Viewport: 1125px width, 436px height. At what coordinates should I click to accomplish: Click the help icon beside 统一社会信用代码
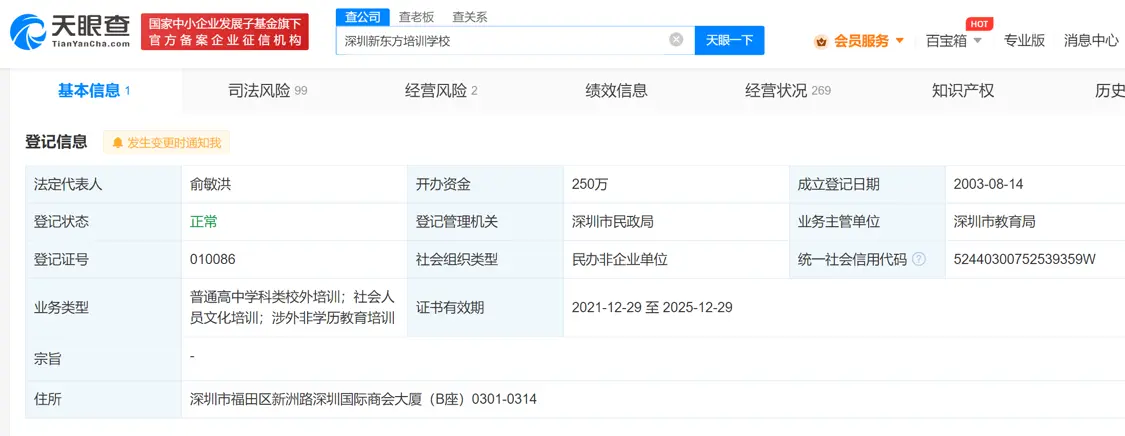point(918,259)
